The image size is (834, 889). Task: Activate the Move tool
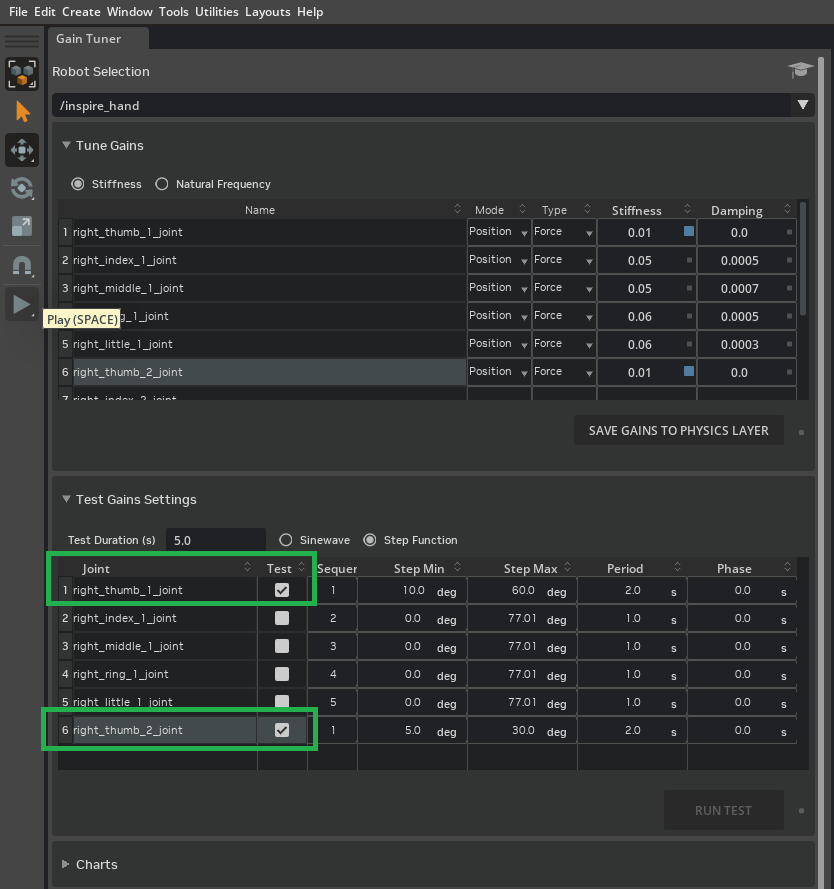[22, 150]
